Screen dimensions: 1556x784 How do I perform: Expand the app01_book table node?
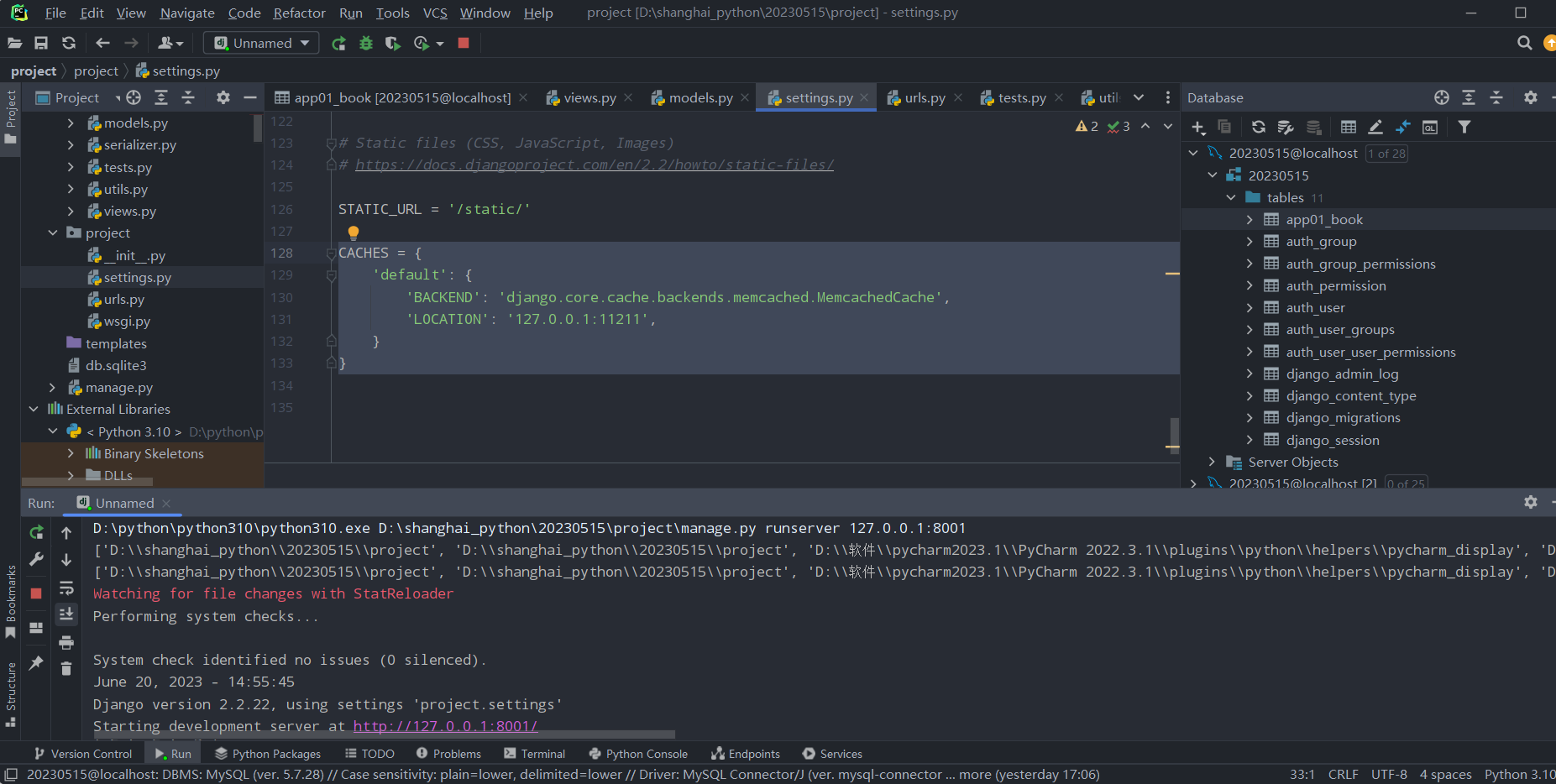point(1250,219)
